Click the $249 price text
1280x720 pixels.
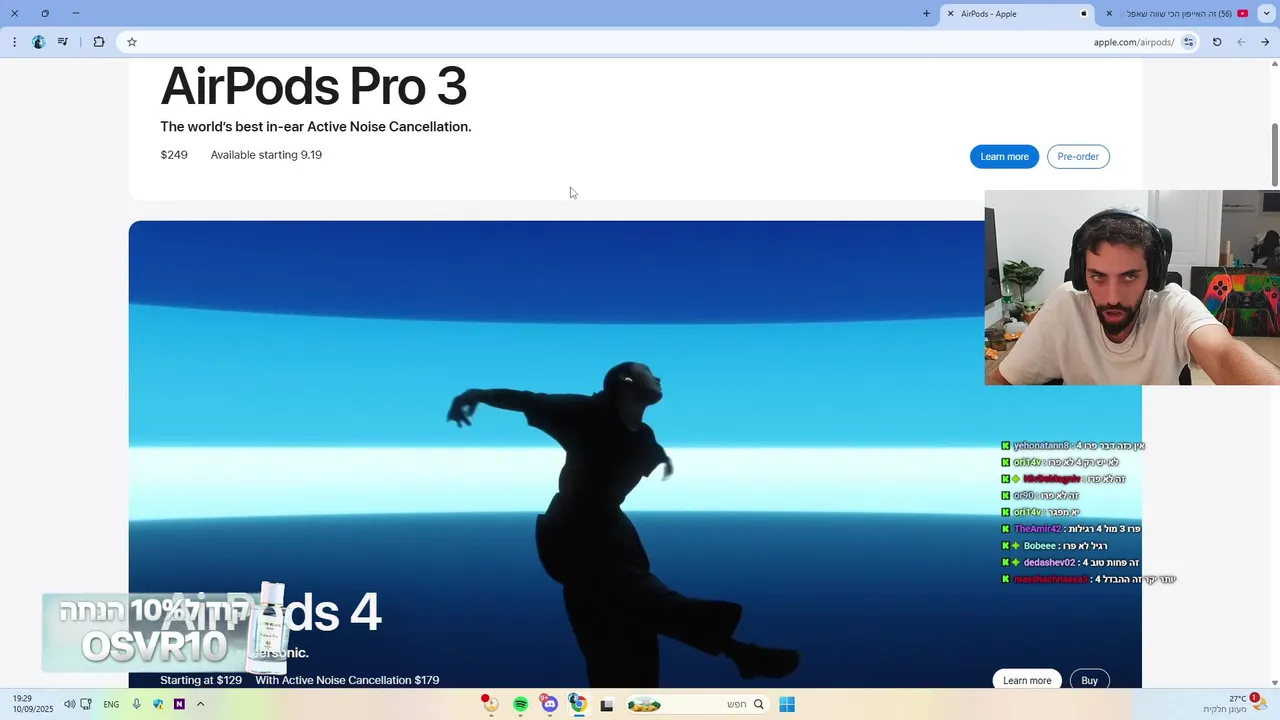tap(174, 155)
